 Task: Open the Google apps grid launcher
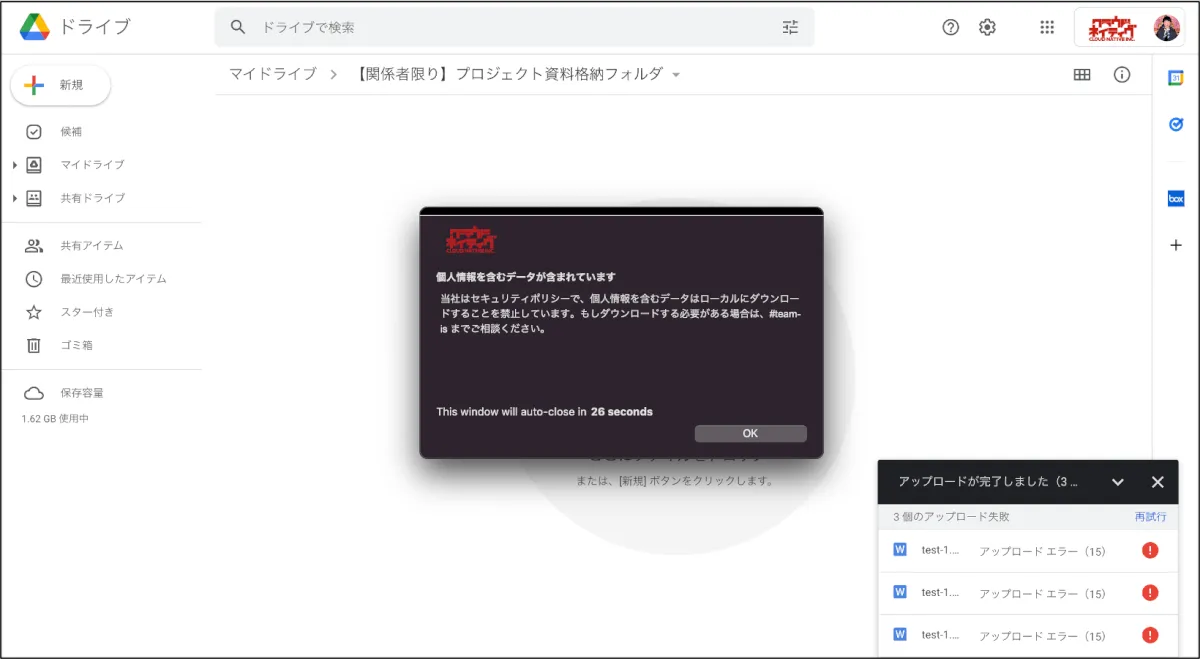tap(1047, 28)
